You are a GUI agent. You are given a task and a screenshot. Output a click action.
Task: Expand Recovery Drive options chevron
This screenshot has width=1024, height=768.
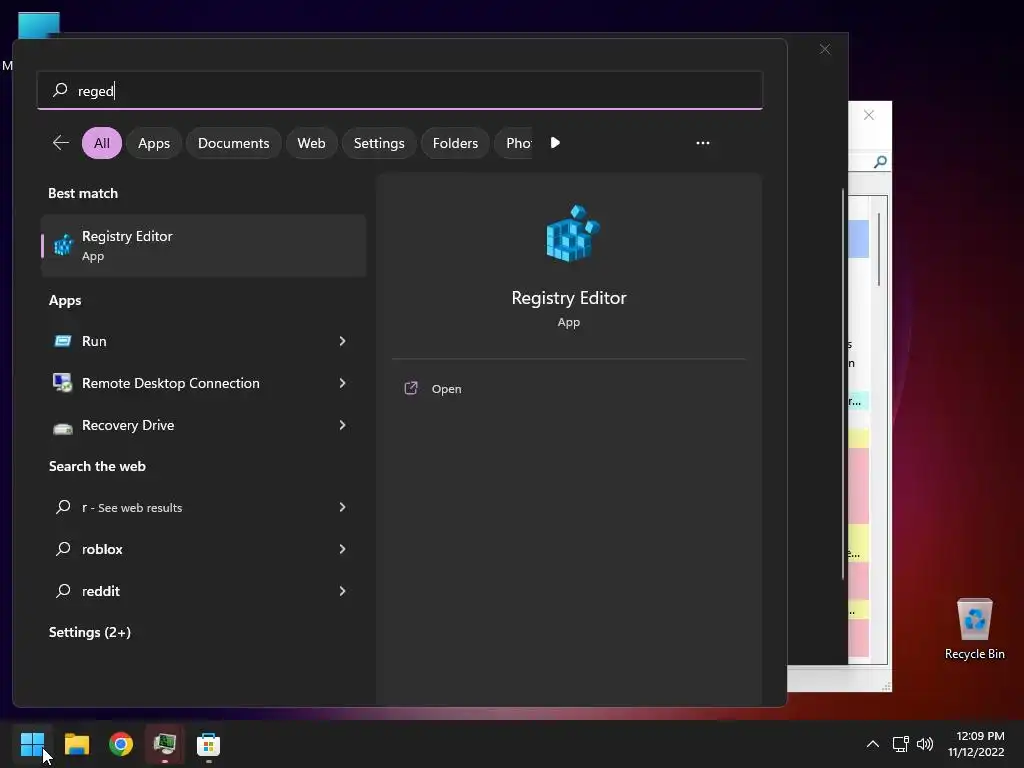(x=342, y=425)
